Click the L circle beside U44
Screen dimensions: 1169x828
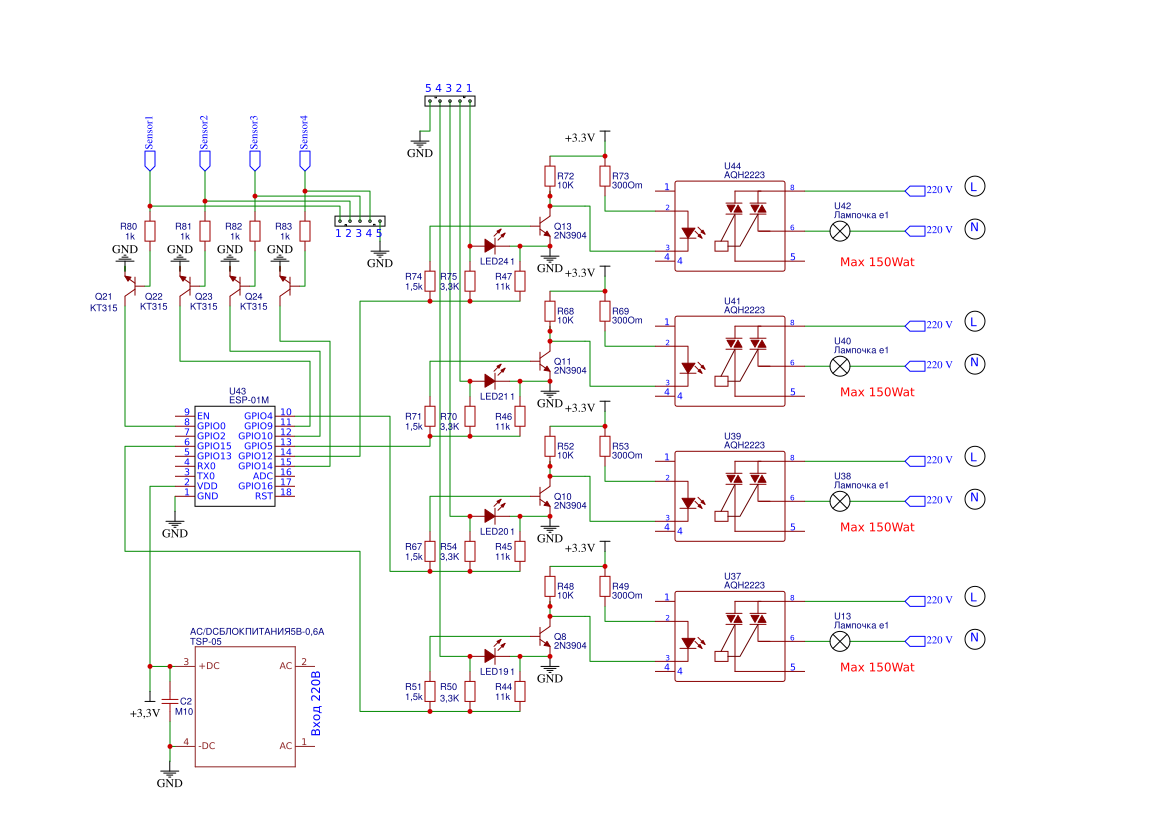[974, 186]
